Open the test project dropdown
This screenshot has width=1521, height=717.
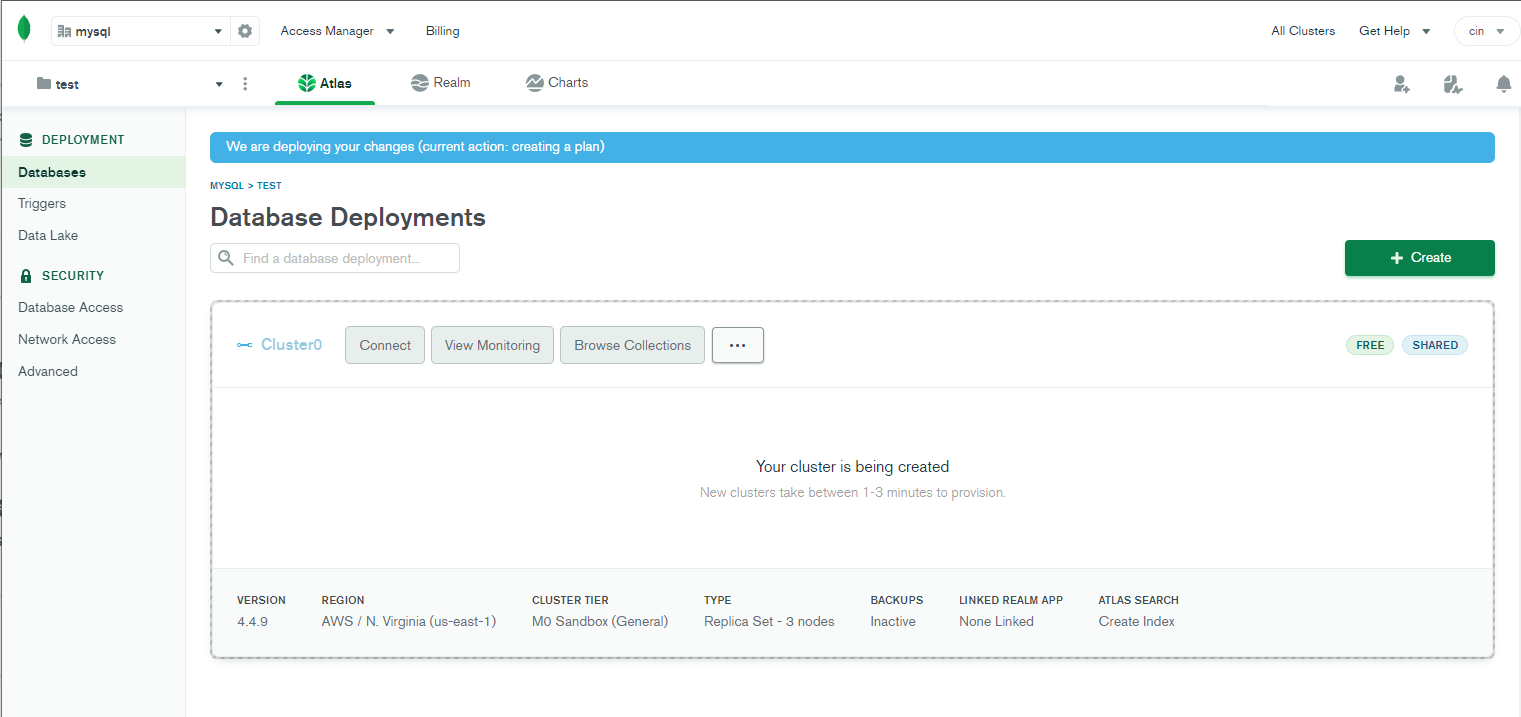130,84
